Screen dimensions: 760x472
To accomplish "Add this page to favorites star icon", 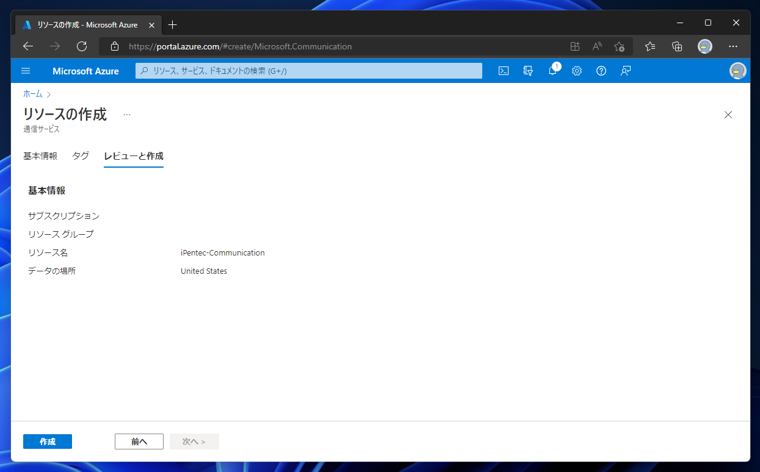I will 619,47.
